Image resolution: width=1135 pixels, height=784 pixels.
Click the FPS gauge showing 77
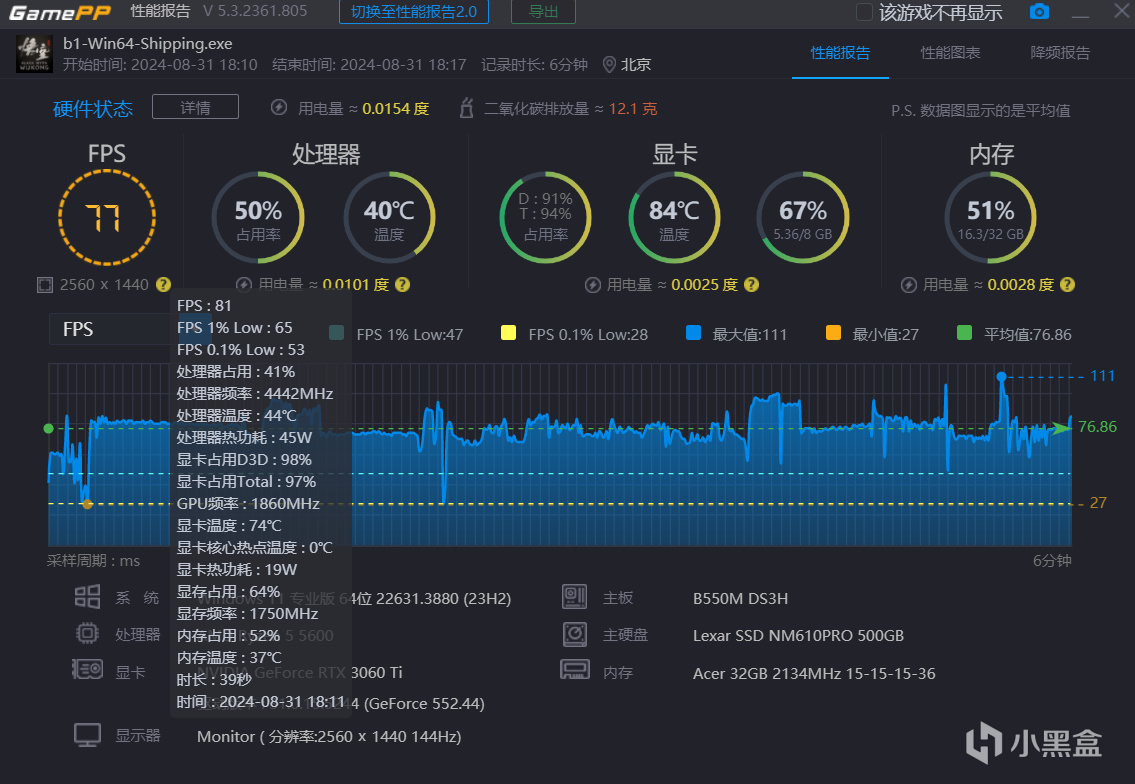(106, 218)
